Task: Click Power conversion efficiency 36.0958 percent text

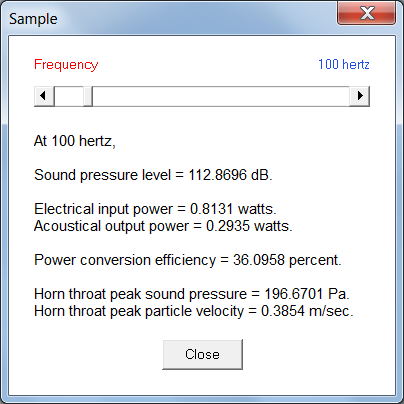Action: pos(188,260)
